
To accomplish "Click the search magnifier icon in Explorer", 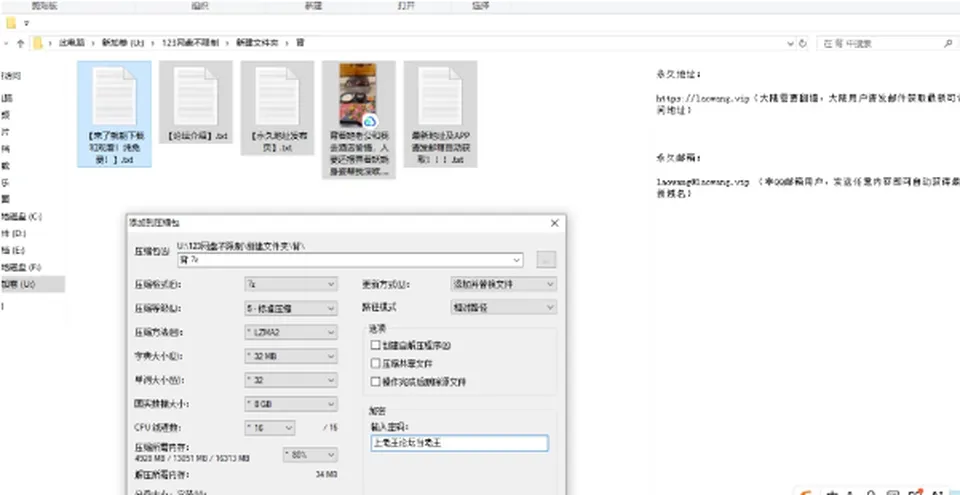I will tap(948, 43).
